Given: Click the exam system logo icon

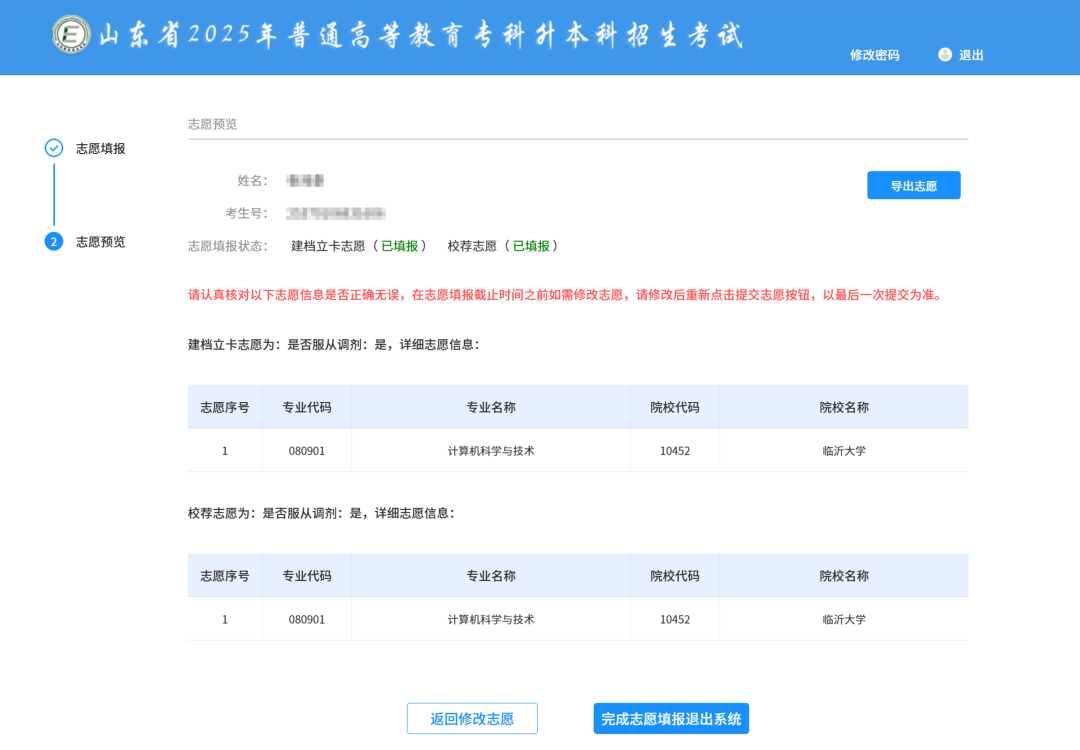Looking at the screenshot, I should (70, 36).
